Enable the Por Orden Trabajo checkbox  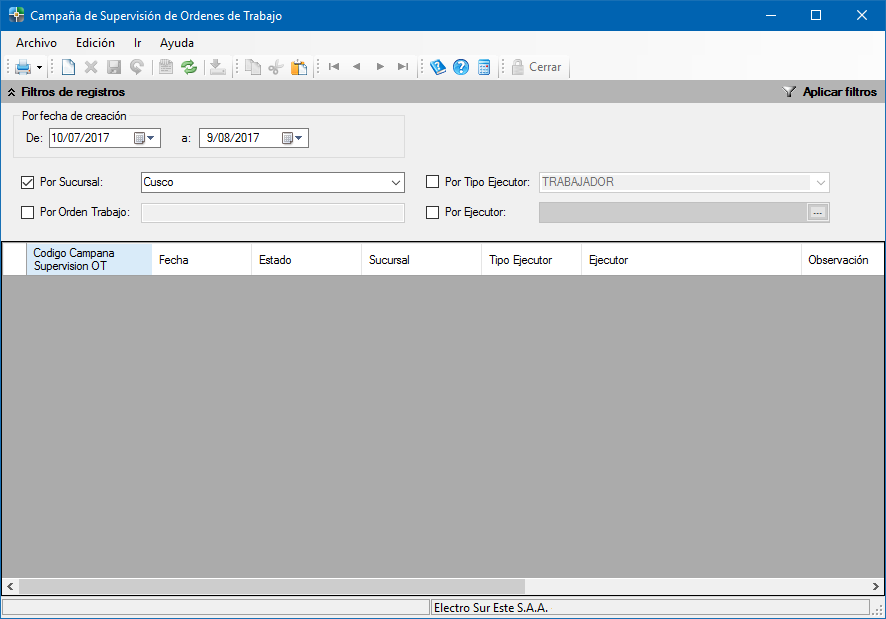pos(27,212)
